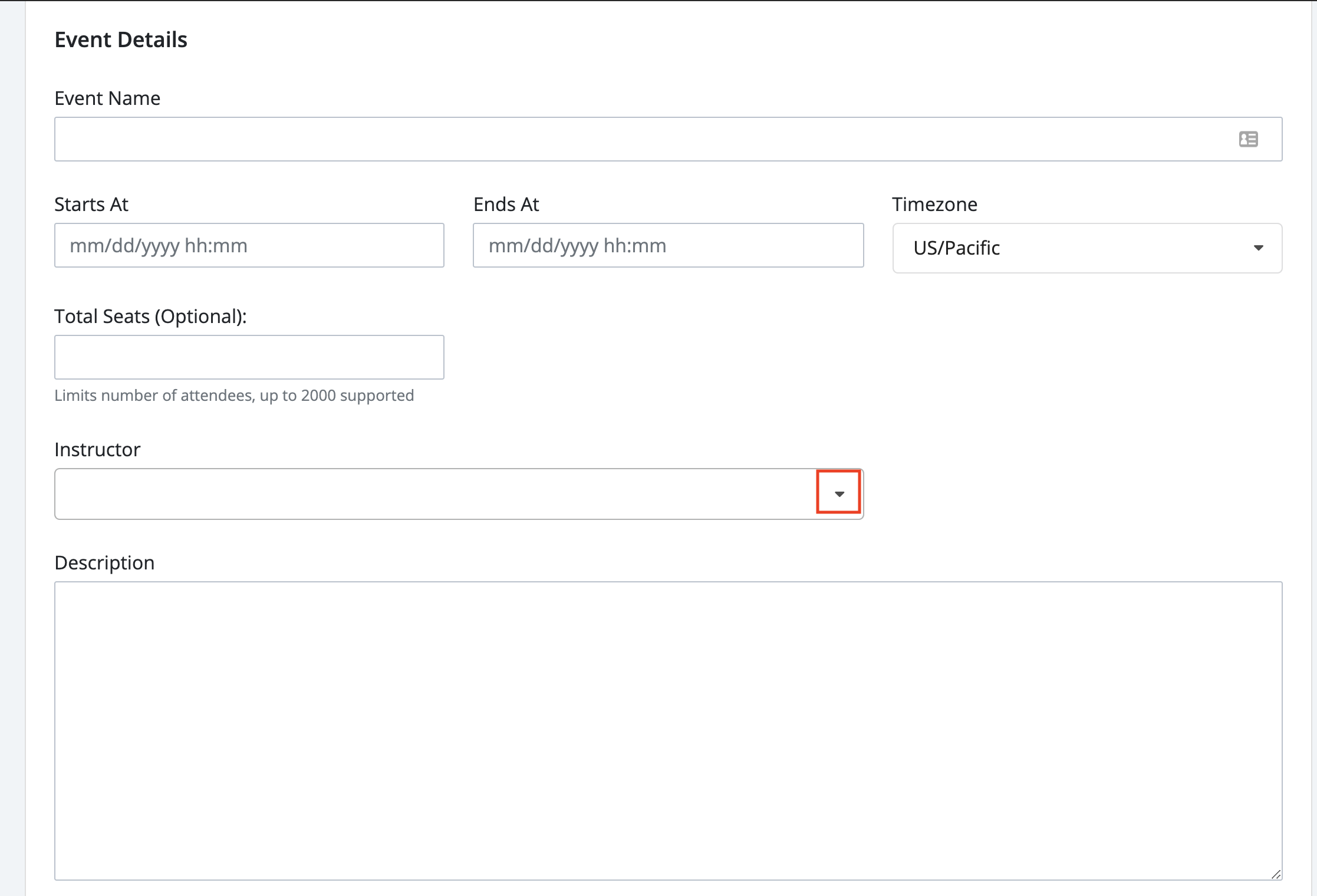Click the Starts At label

point(91,205)
